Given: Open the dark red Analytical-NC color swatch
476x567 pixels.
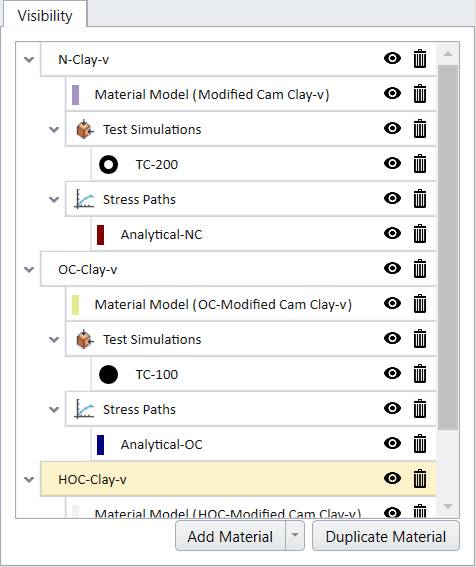Looking at the screenshot, I should point(101,235).
